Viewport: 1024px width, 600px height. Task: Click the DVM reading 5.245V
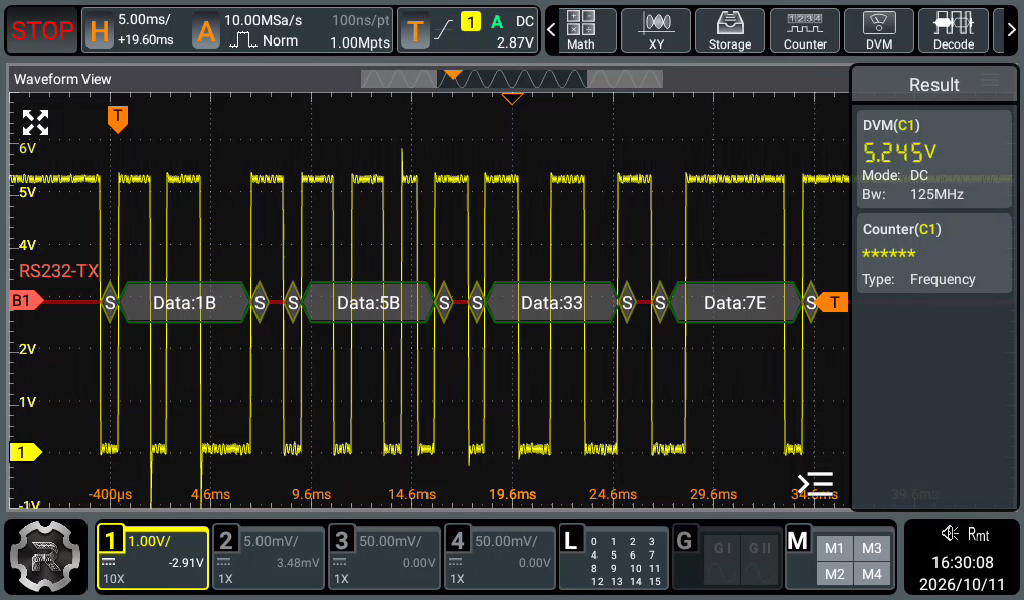pos(899,152)
